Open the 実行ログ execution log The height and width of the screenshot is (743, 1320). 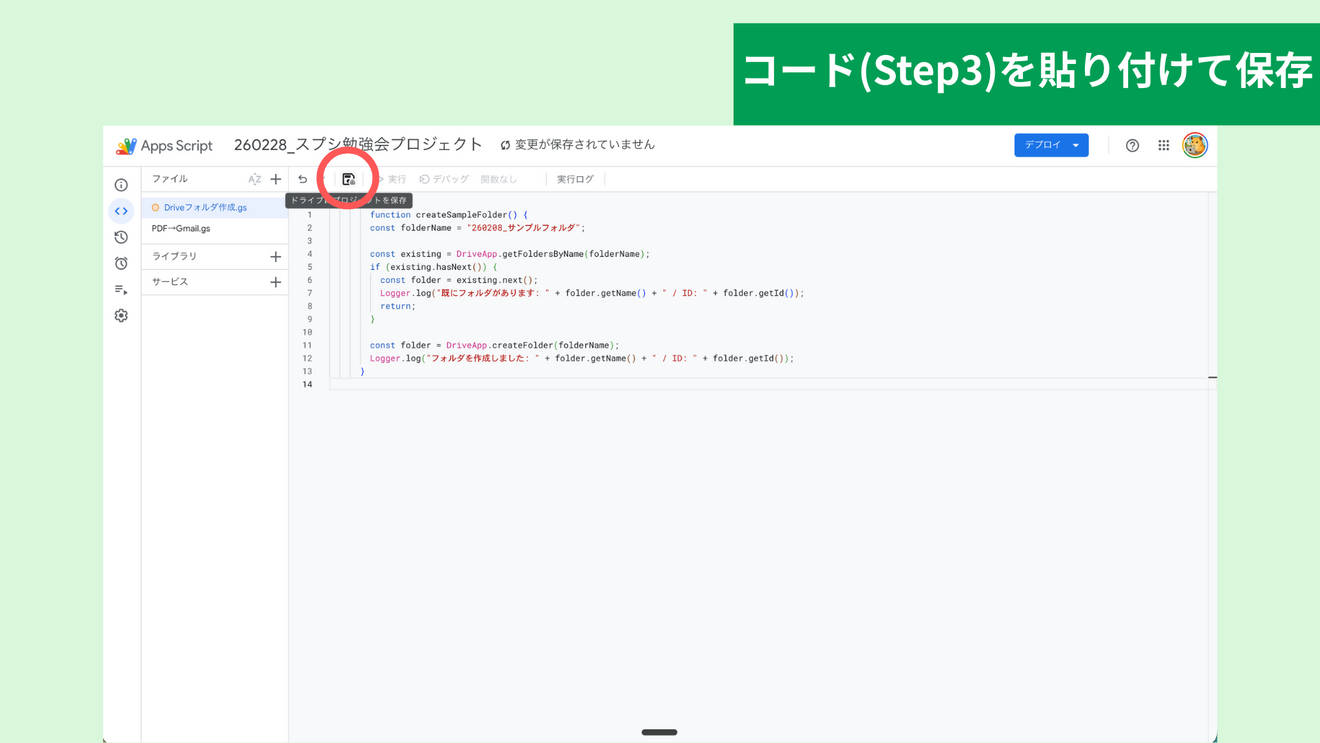pyautogui.click(x=575, y=179)
